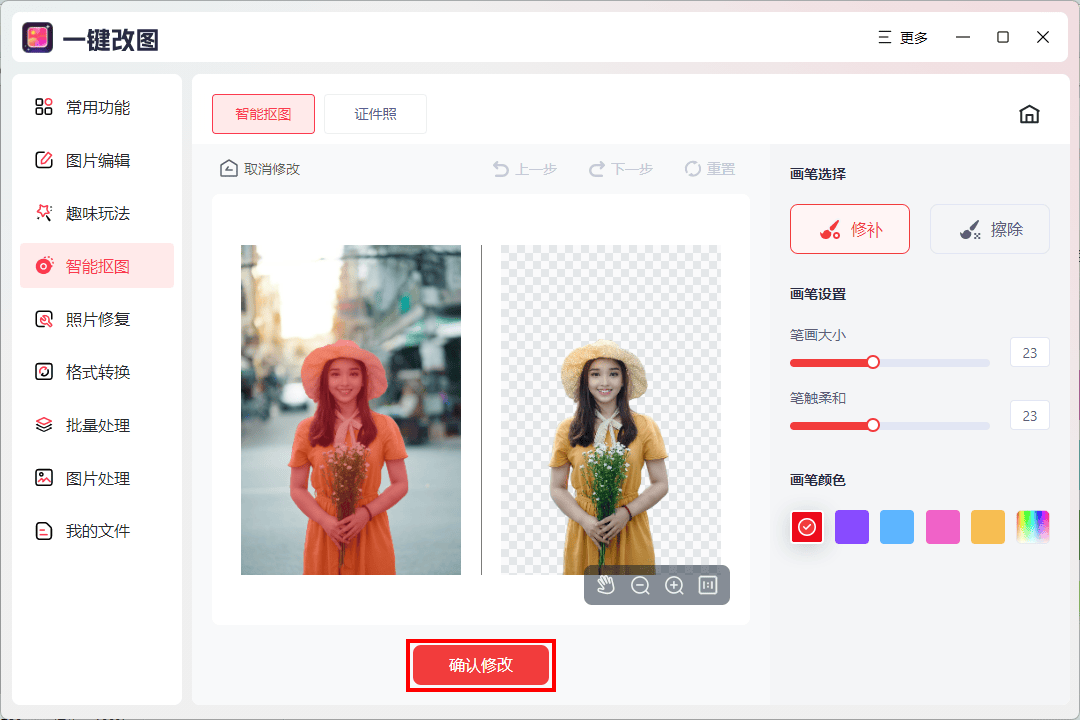Choose the pink brush color swatch

point(942,527)
